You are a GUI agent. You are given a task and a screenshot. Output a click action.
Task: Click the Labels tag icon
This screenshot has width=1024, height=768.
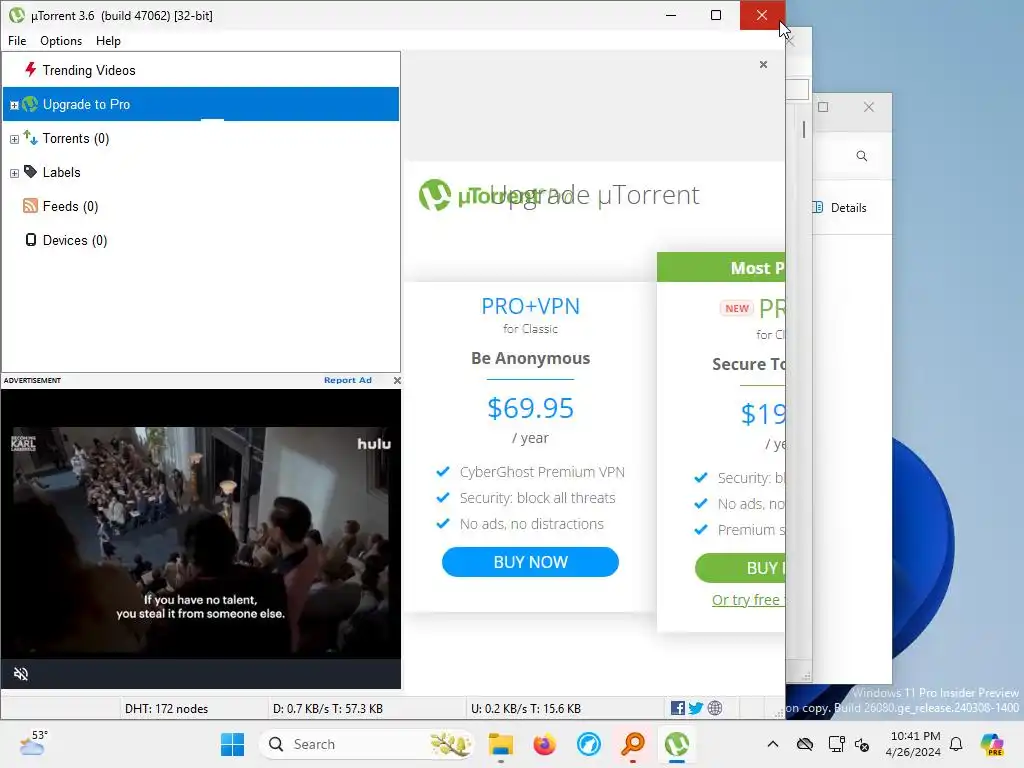click(30, 172)
